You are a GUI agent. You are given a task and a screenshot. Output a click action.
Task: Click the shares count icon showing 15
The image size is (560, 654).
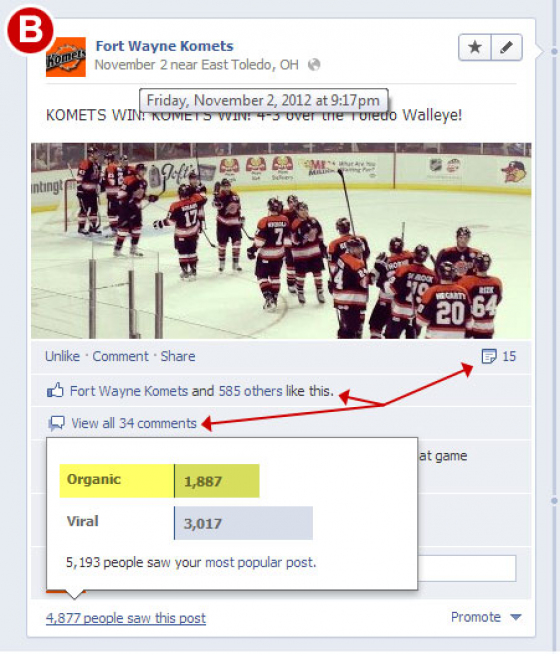(489, 357)
